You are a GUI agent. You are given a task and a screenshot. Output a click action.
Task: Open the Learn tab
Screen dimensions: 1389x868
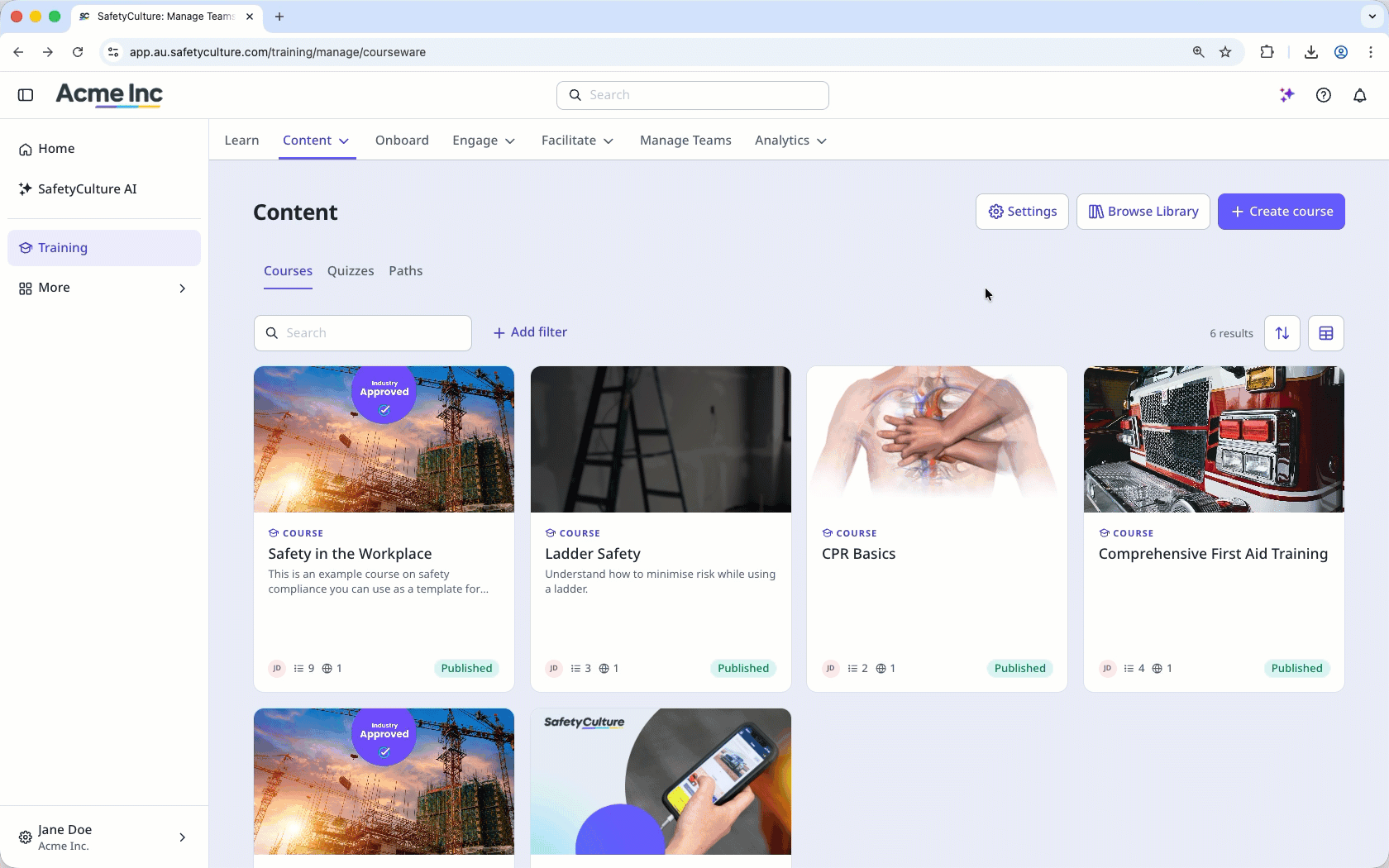[241, 141]
